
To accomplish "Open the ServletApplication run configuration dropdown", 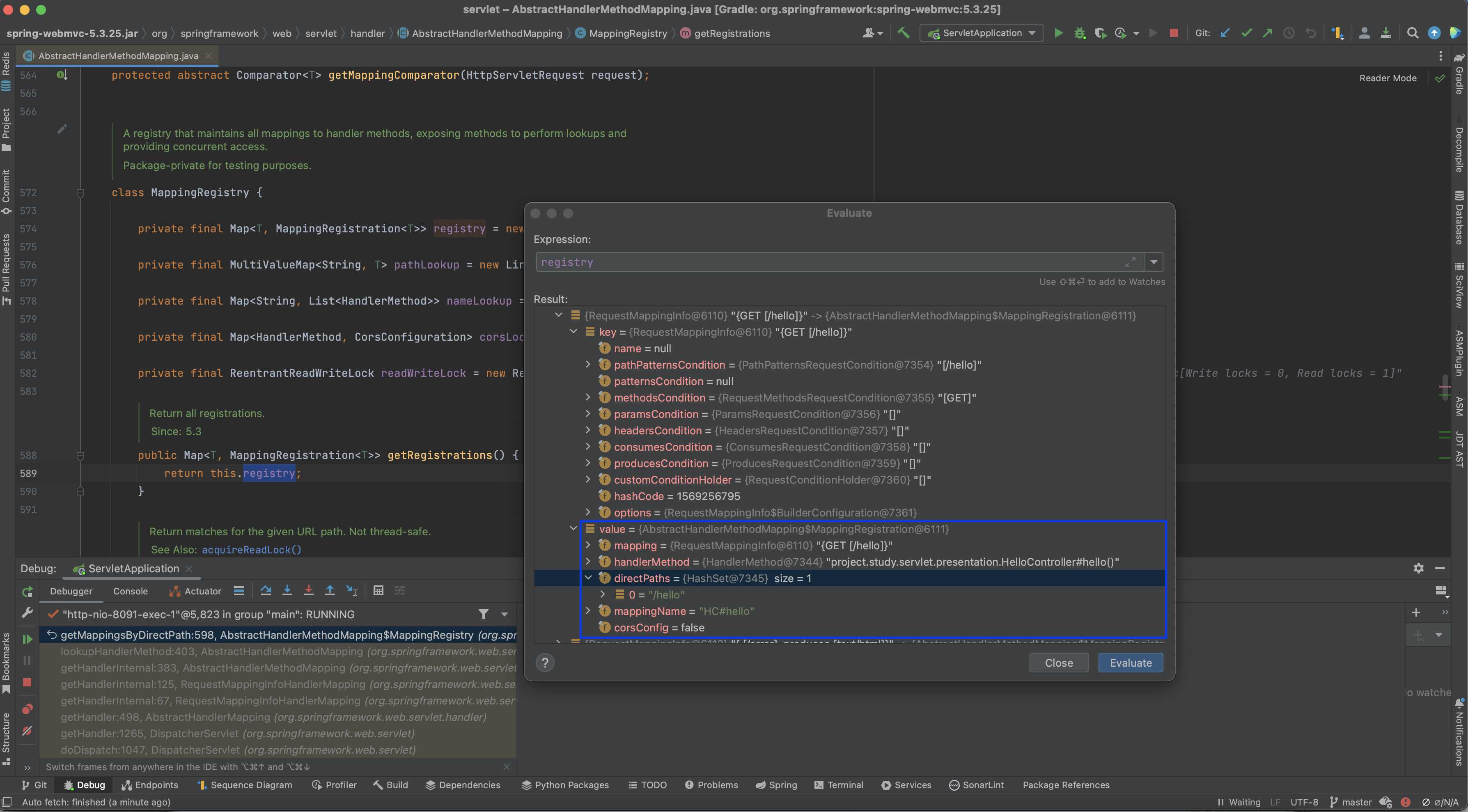I will 981,33.
